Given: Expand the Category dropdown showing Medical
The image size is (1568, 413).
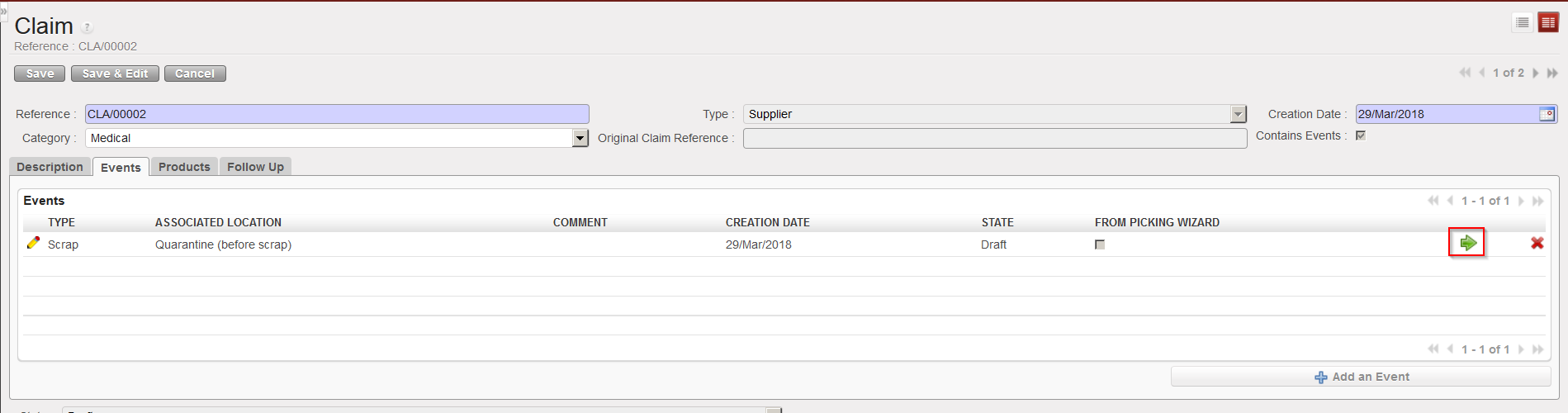Looking at the screenshot, I should (x=580, y=138).
